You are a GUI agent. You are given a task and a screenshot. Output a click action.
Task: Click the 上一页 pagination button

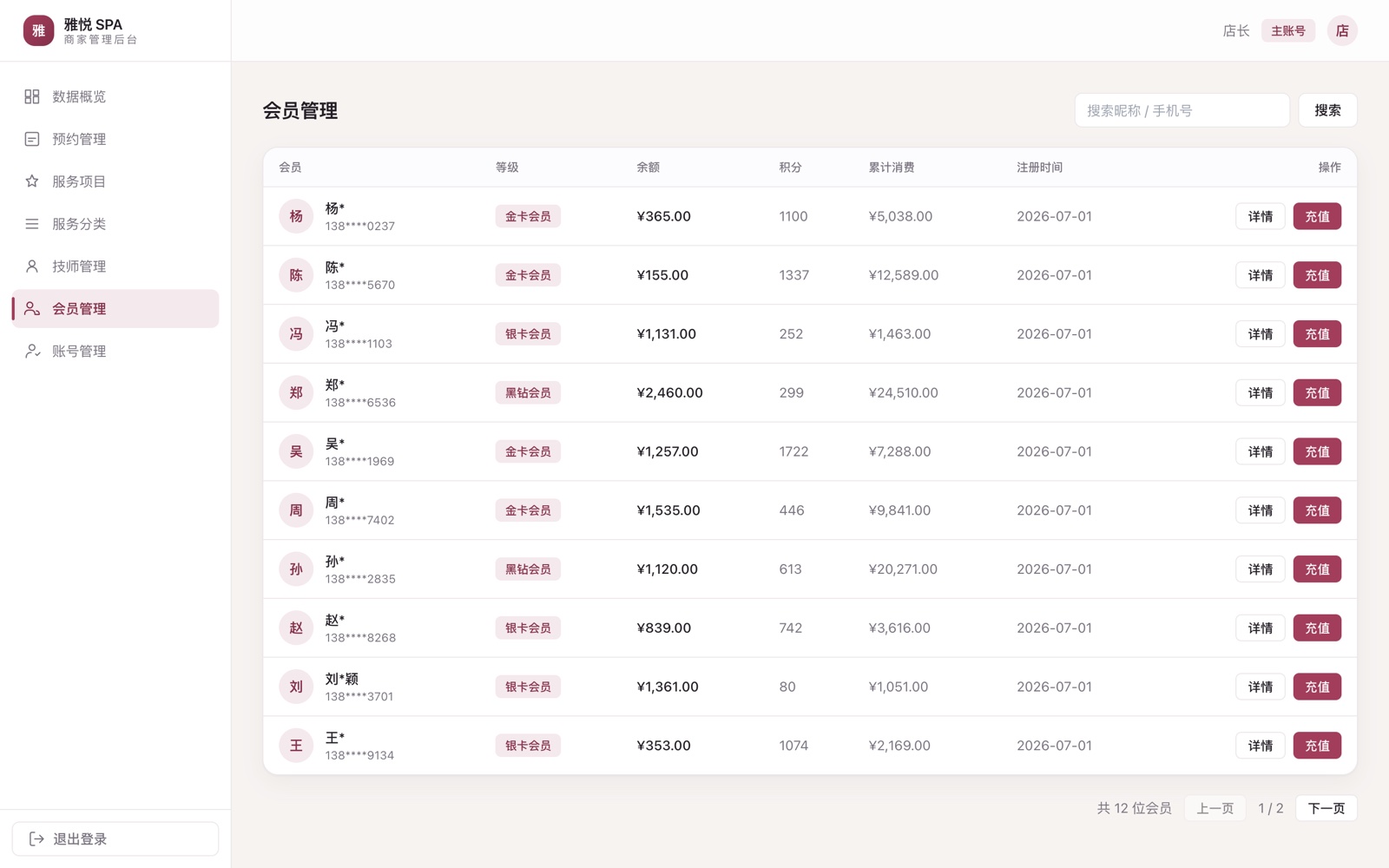(1215, 808)
